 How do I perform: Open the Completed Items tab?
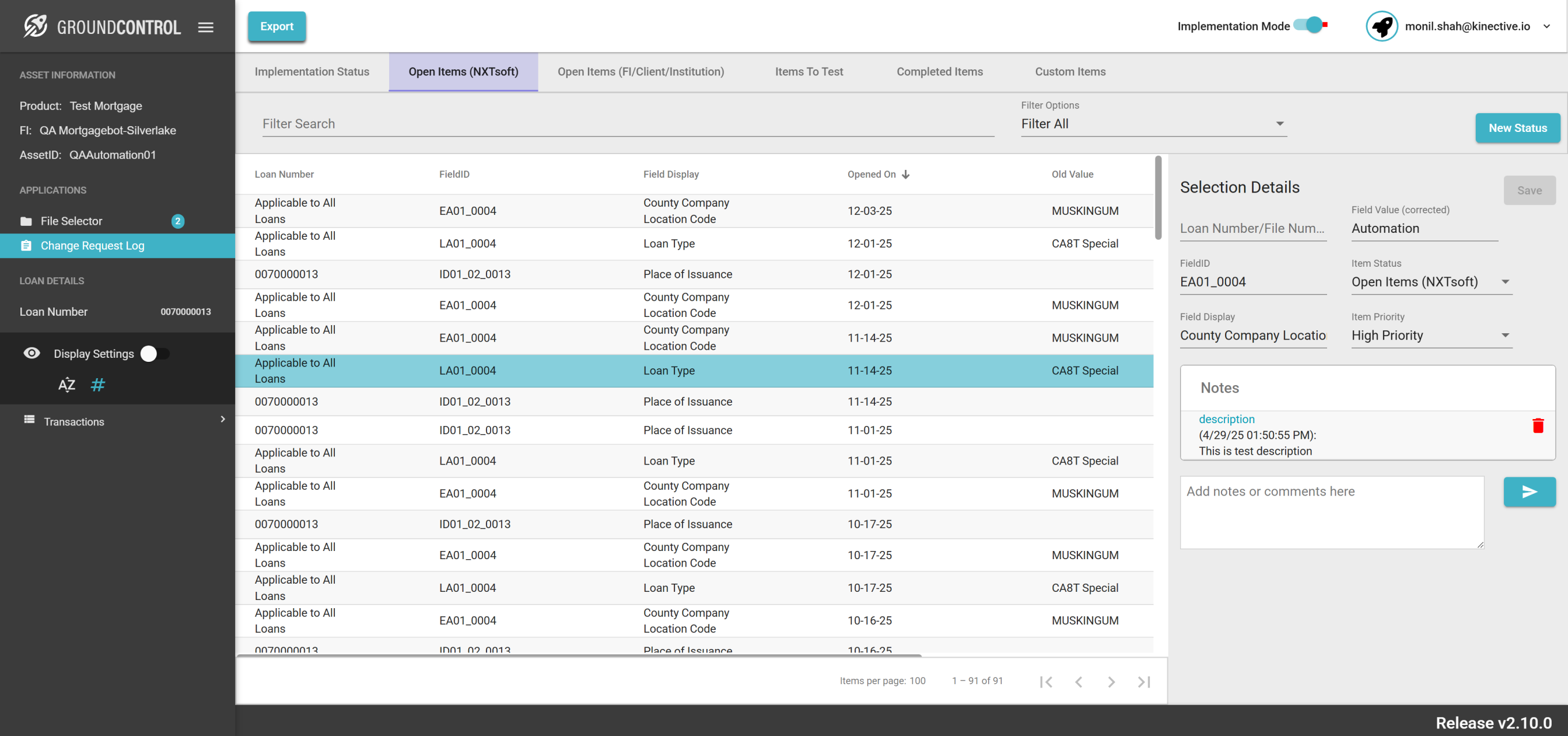point(939,72)
